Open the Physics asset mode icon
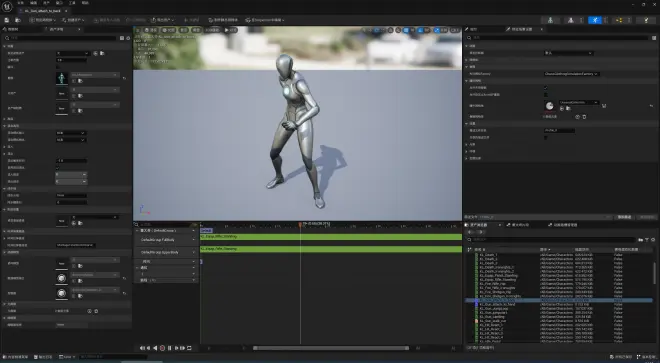The width and height of the screenshot is (660, 363). point(646,20)
